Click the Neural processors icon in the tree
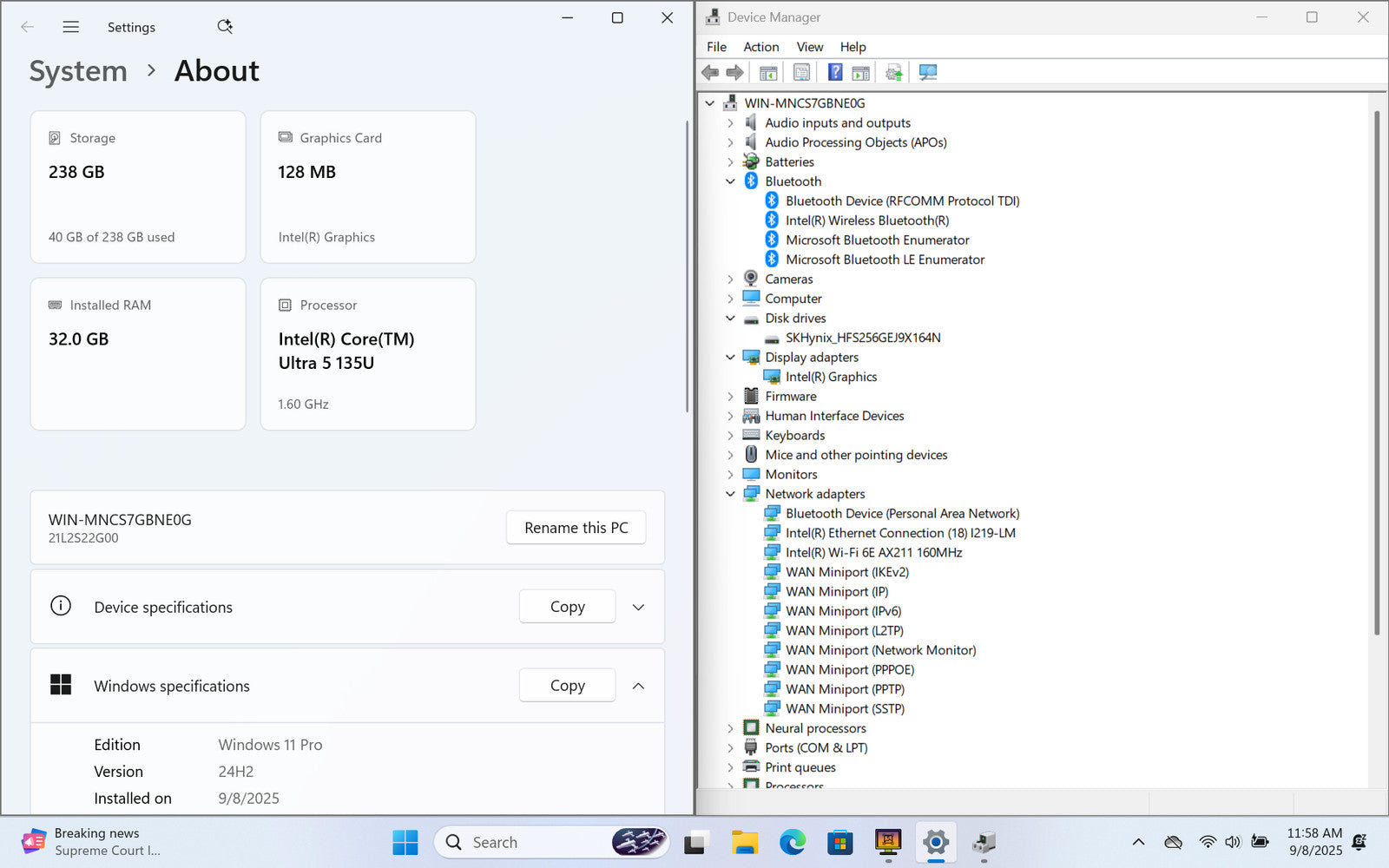The width and height of the screenshot is (1389, 868). pyautogui.click(x=751, y=728)
